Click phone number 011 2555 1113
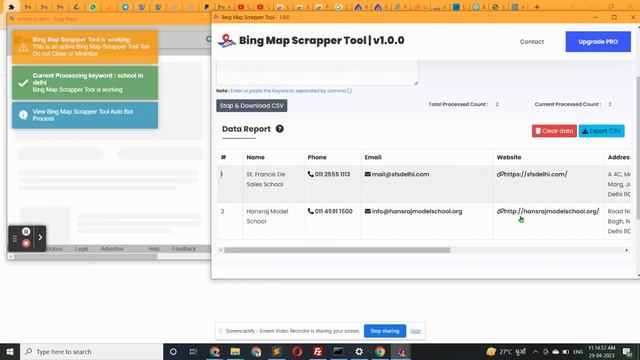This screenshot has width=640, height=360. tap(329, 174)
